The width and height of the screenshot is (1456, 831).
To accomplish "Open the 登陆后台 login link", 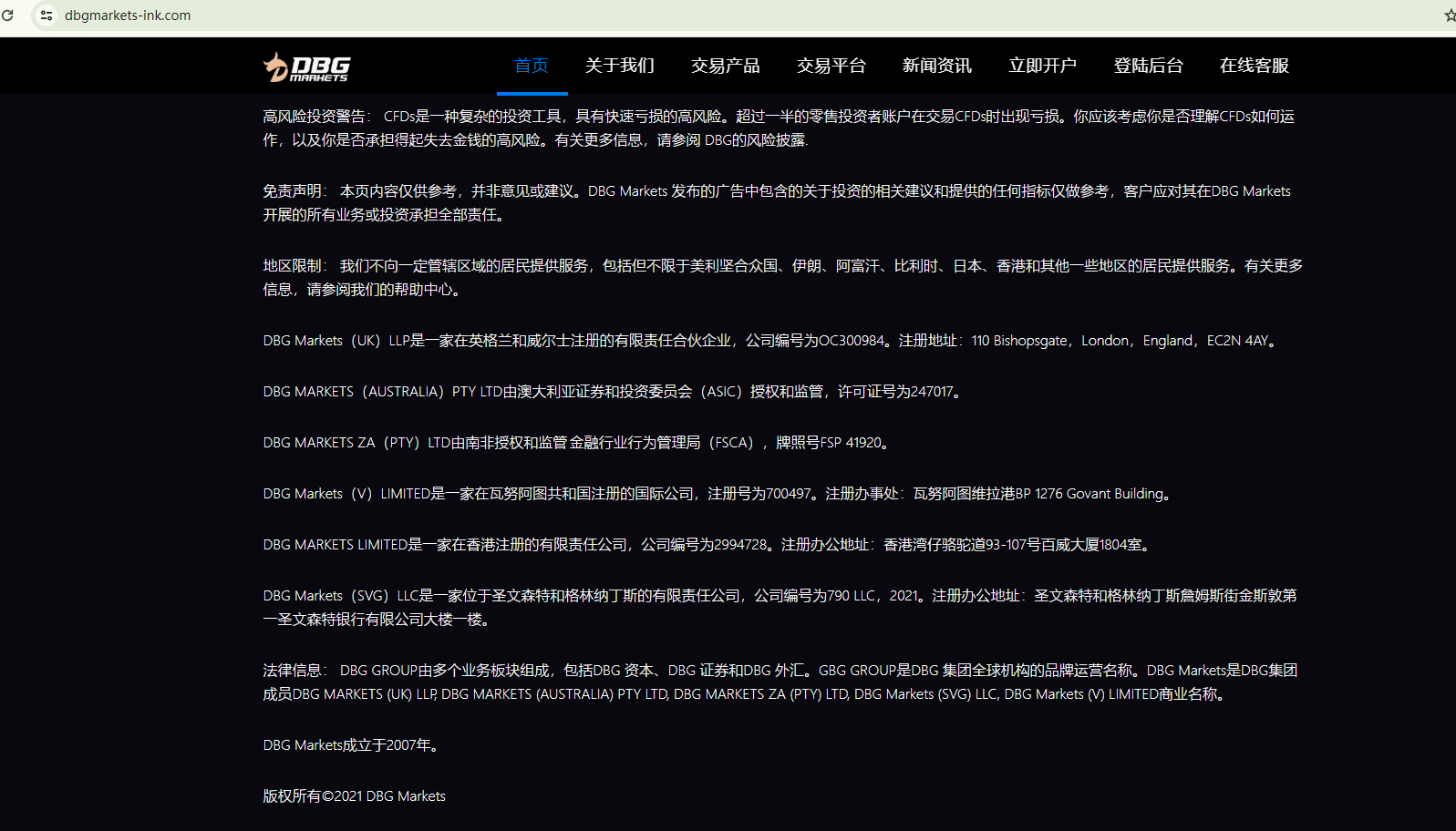I will tap(1149, 66).
